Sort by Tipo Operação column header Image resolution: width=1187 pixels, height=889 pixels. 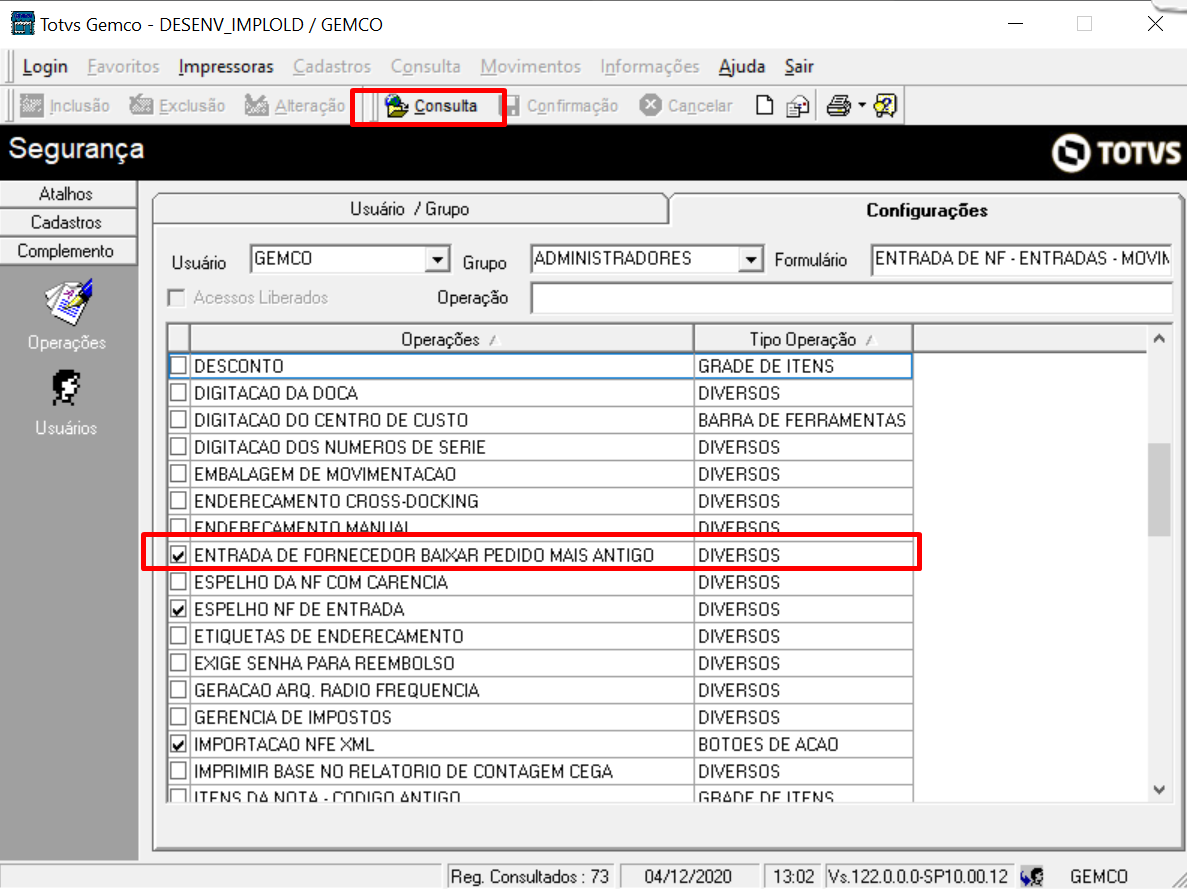tap(802, 339)
